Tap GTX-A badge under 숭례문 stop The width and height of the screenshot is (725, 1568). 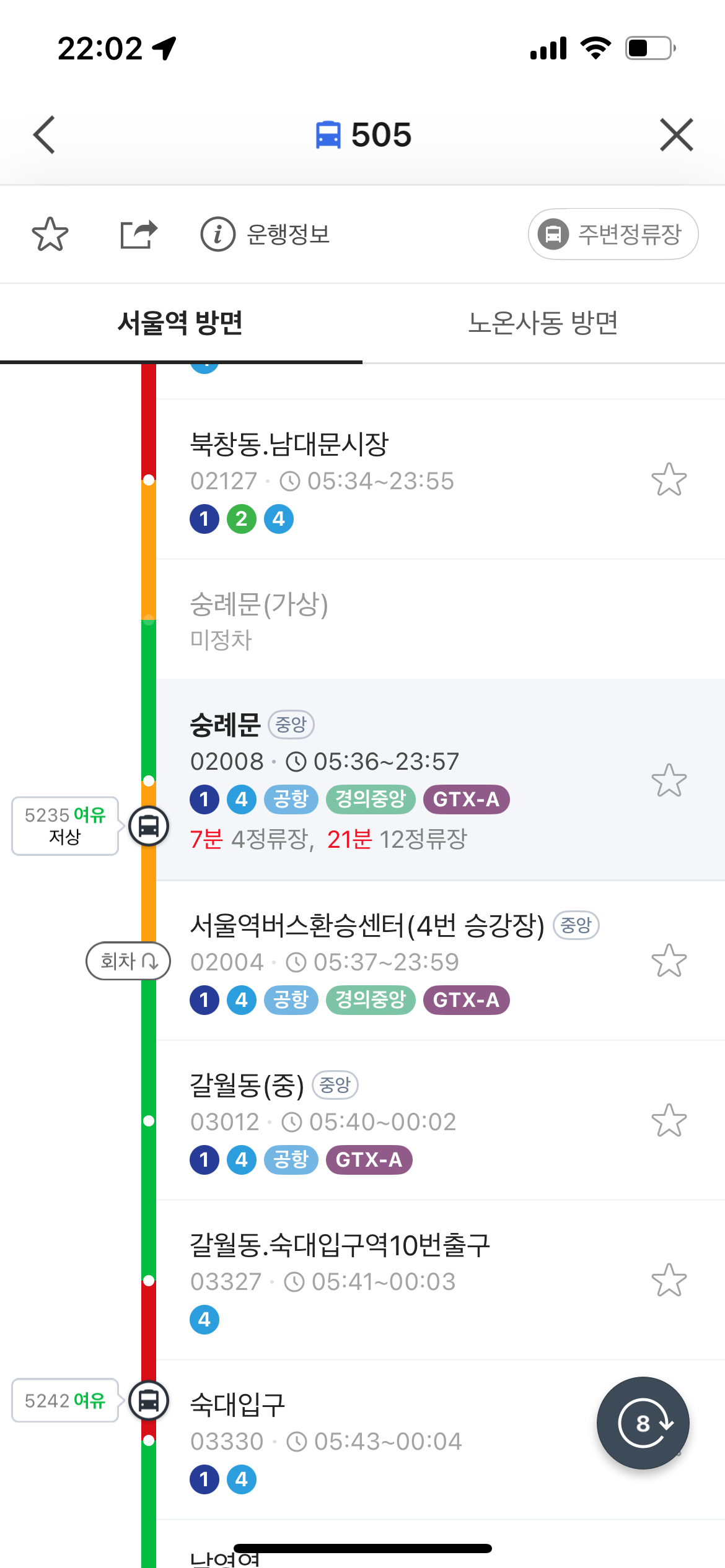point(466,799)
